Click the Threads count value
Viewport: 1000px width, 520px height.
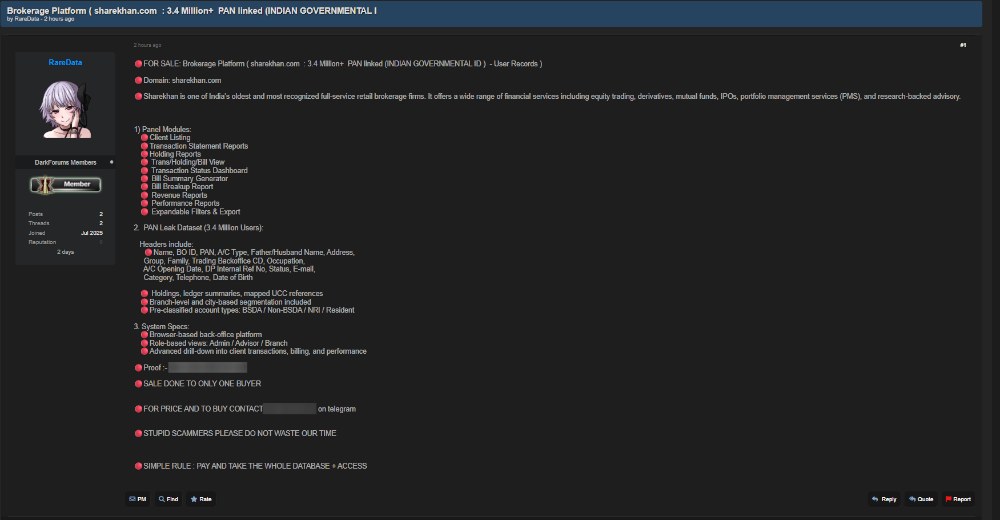pyautogui.click(x=100, y=223)
